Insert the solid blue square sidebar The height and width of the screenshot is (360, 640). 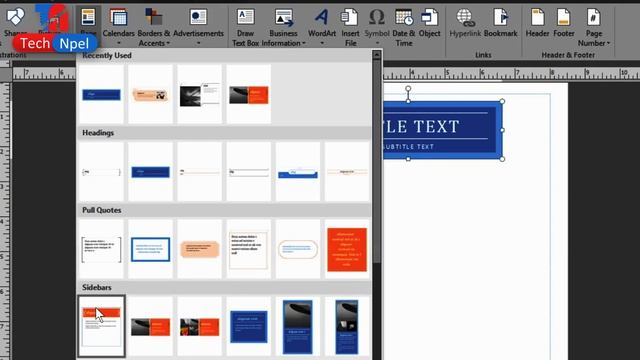(x=249, y=327)
